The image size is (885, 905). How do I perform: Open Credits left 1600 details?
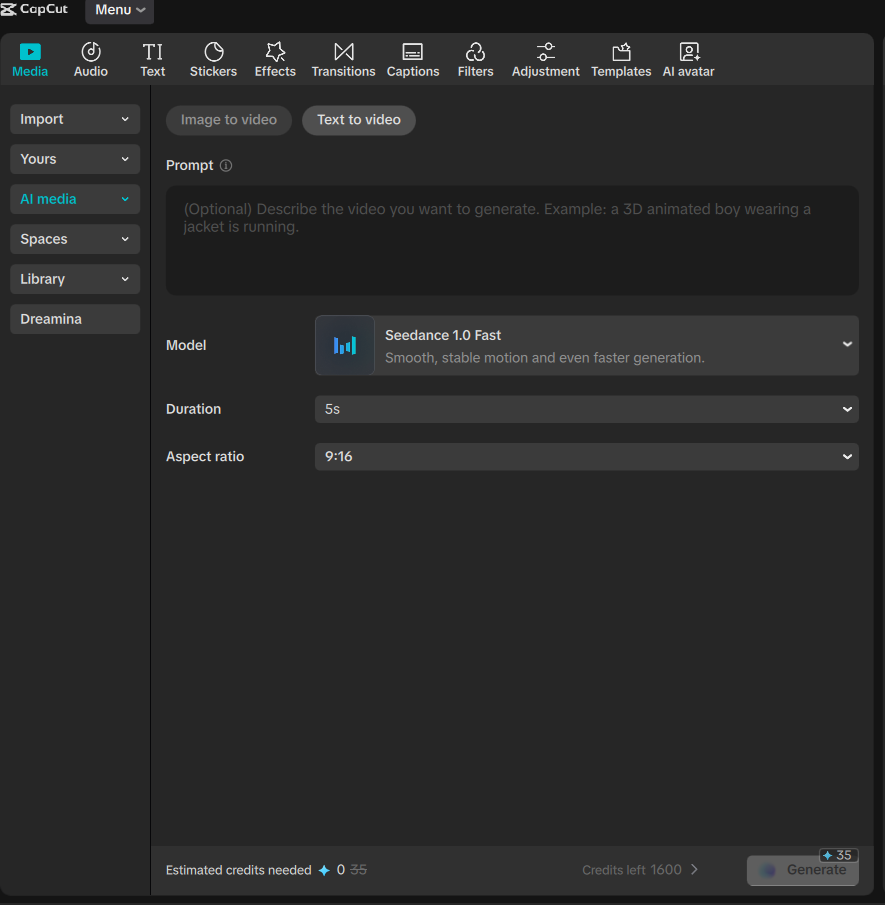[640, 870]
